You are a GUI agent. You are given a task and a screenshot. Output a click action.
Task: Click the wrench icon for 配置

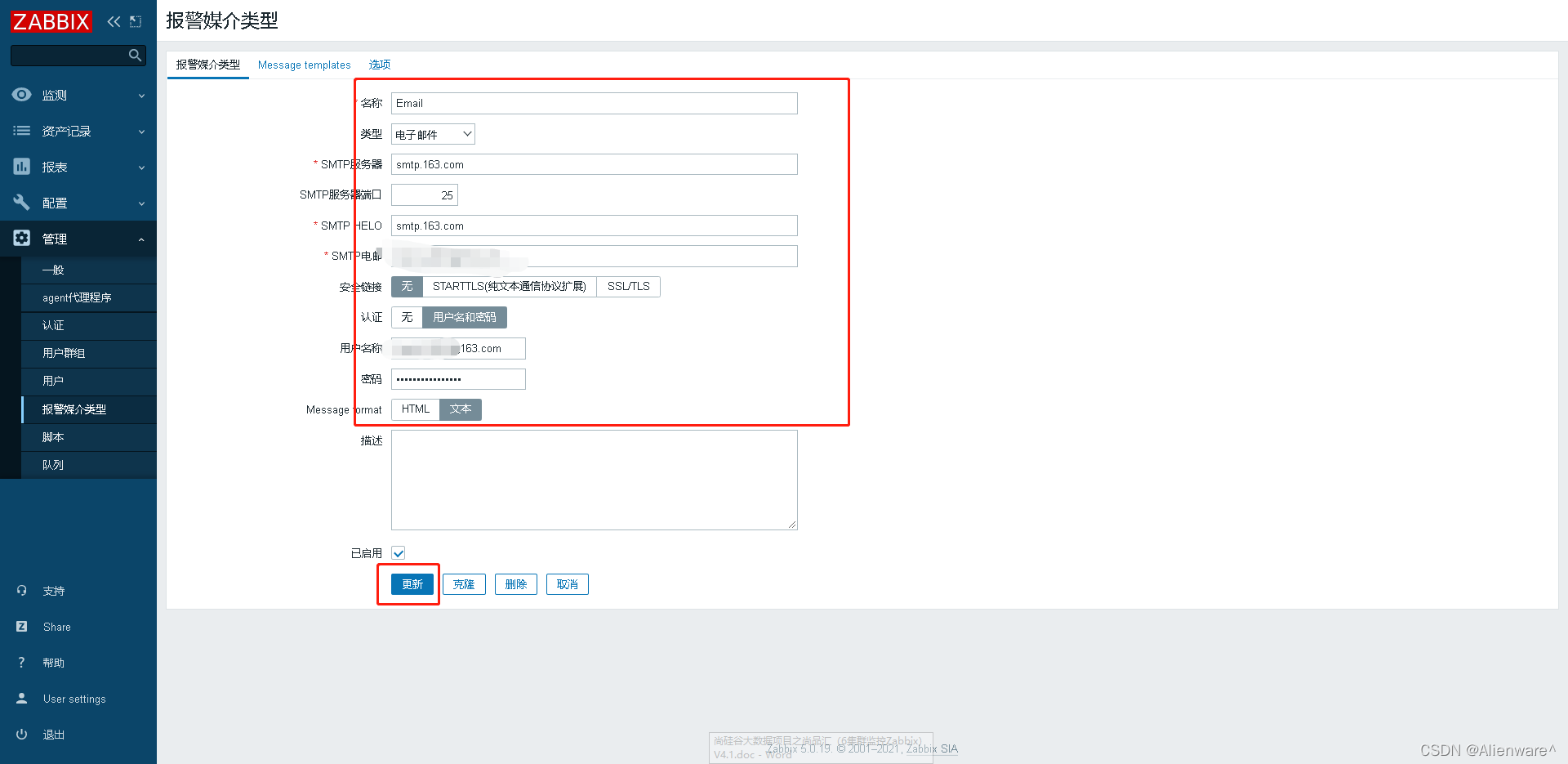(21, 203)
